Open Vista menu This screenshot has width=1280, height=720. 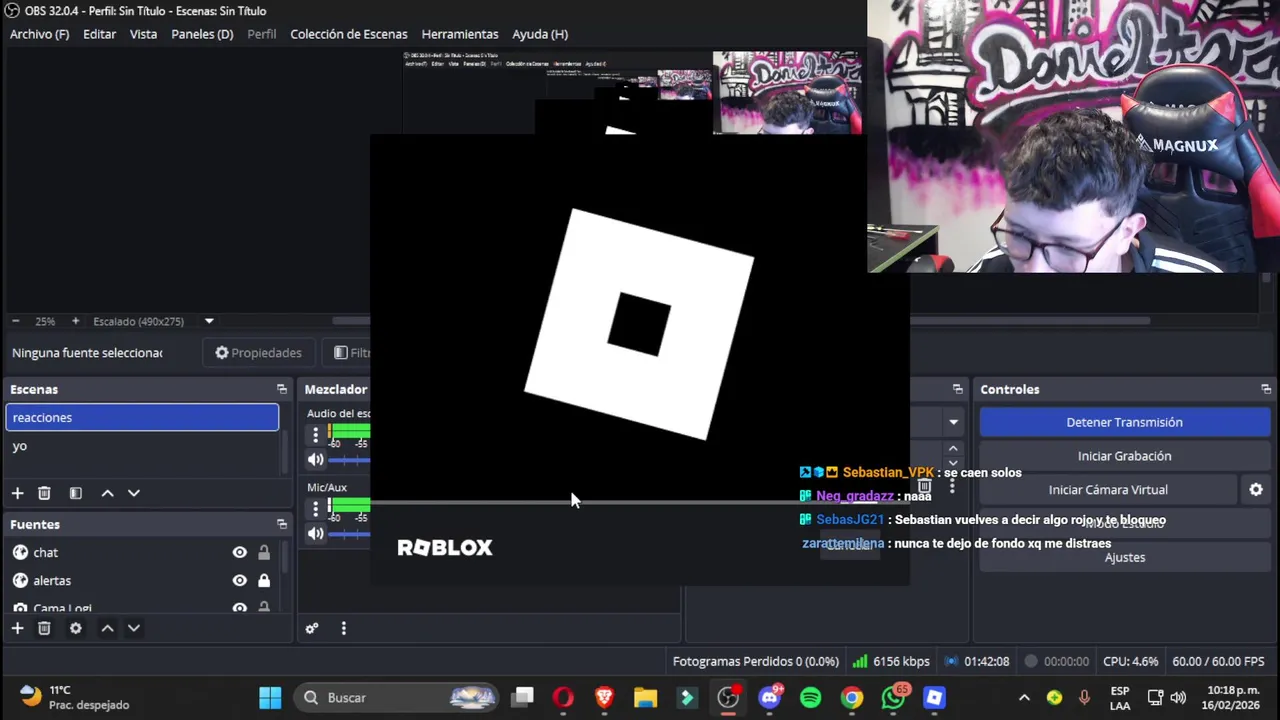143,34
